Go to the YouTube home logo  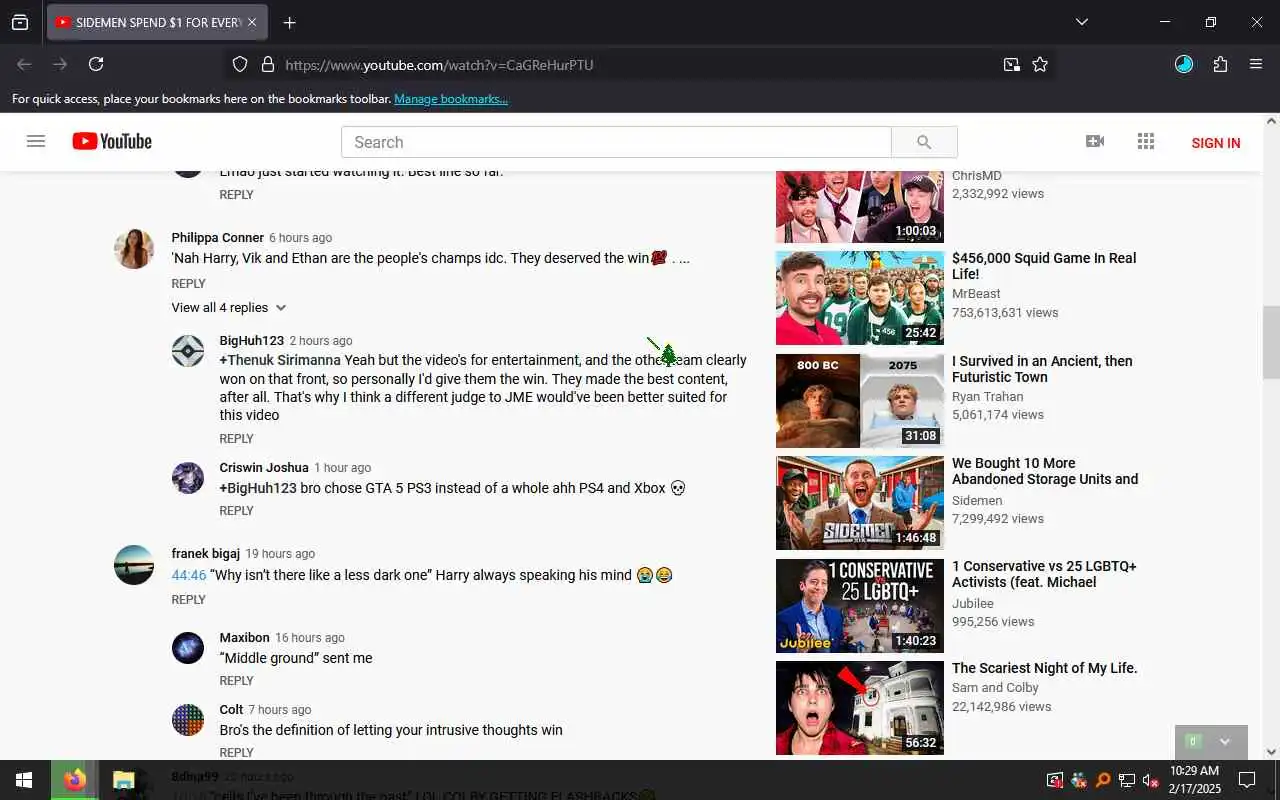point(112,142)
